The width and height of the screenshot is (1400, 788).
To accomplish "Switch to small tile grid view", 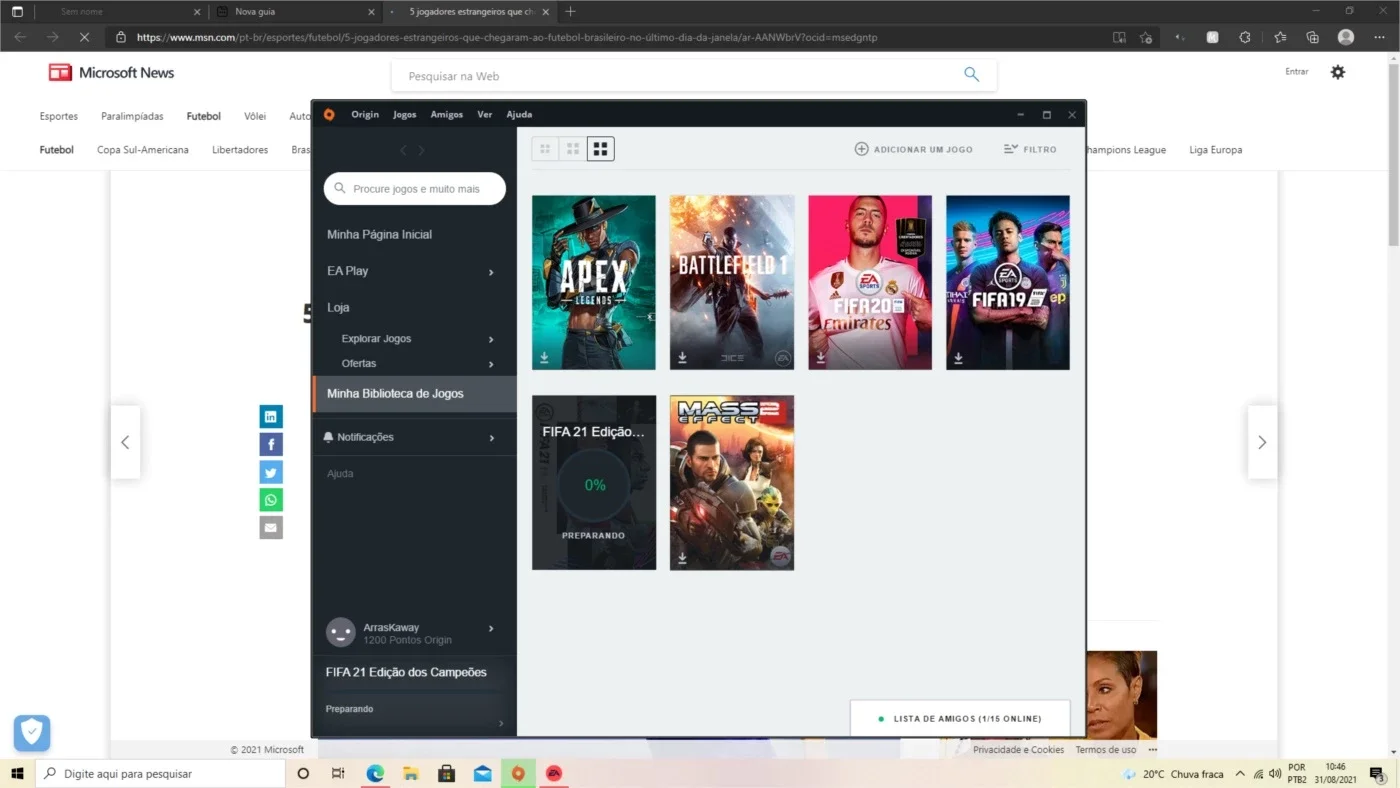I will [x=545, y=149].
